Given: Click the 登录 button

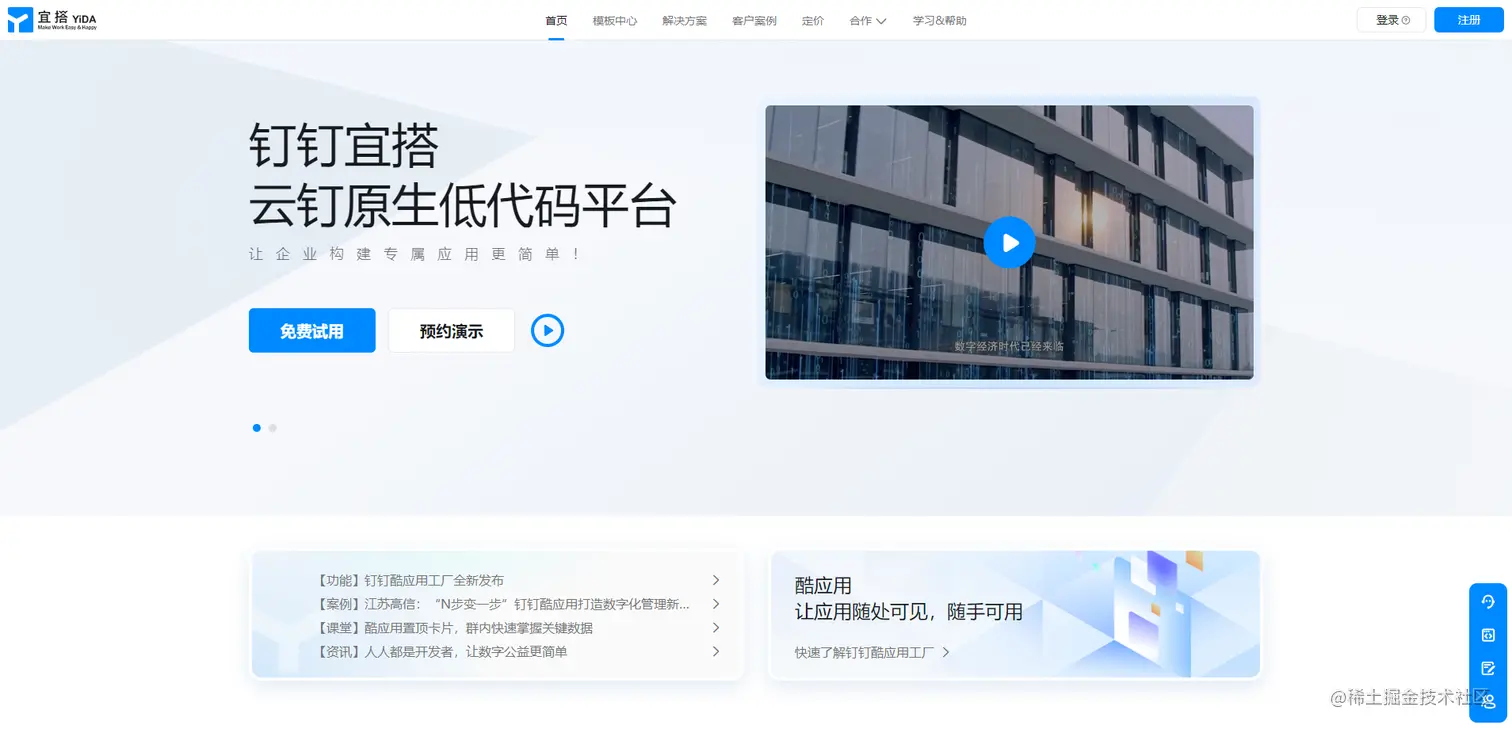Looking at the screenshot, I should click(x=1391, y=20).
